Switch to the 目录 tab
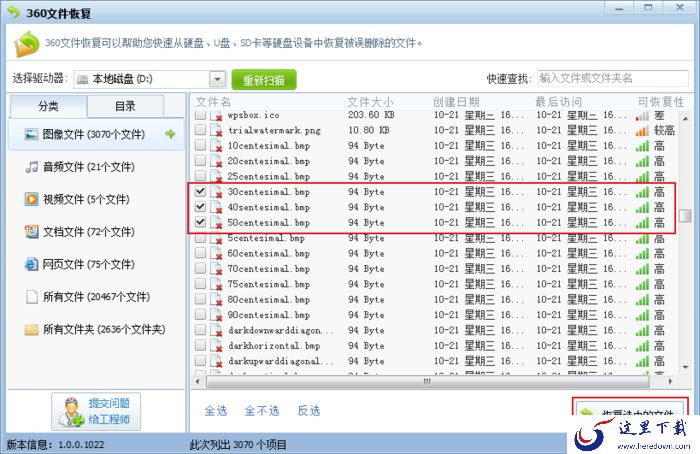 tap(125, 106)
